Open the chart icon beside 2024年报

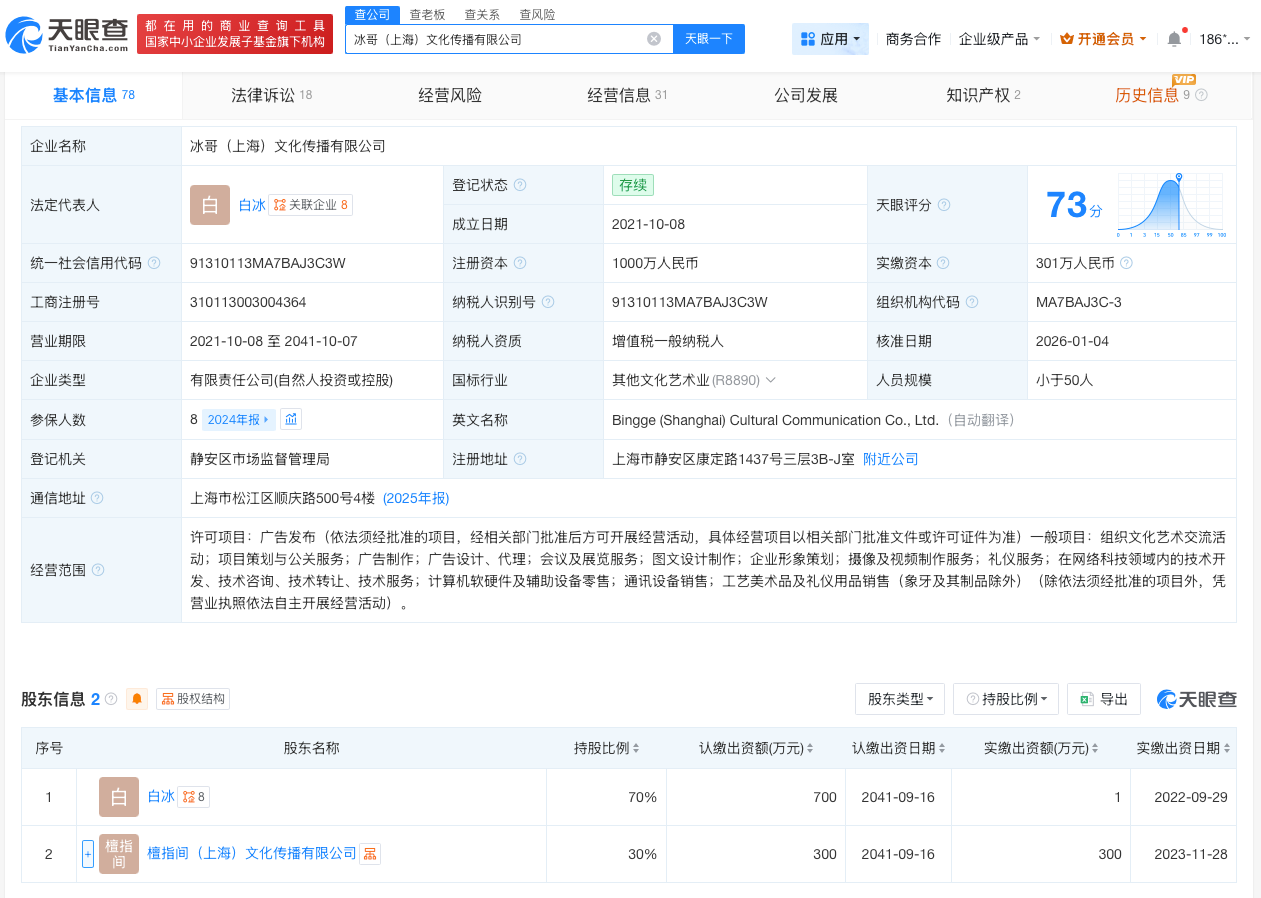290,419
